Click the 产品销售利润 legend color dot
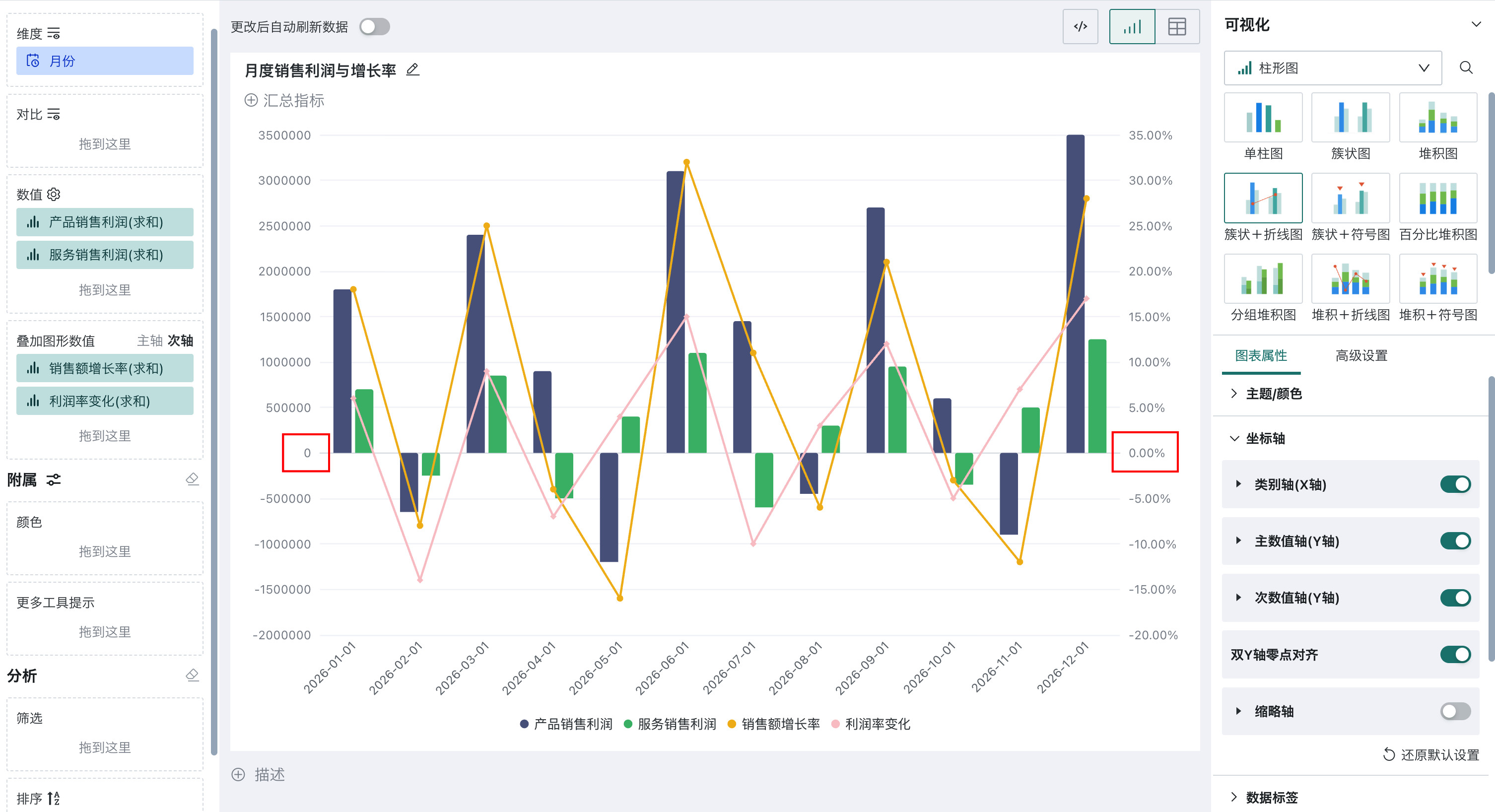Viewport: 1495px width, 812px height. 524,724
